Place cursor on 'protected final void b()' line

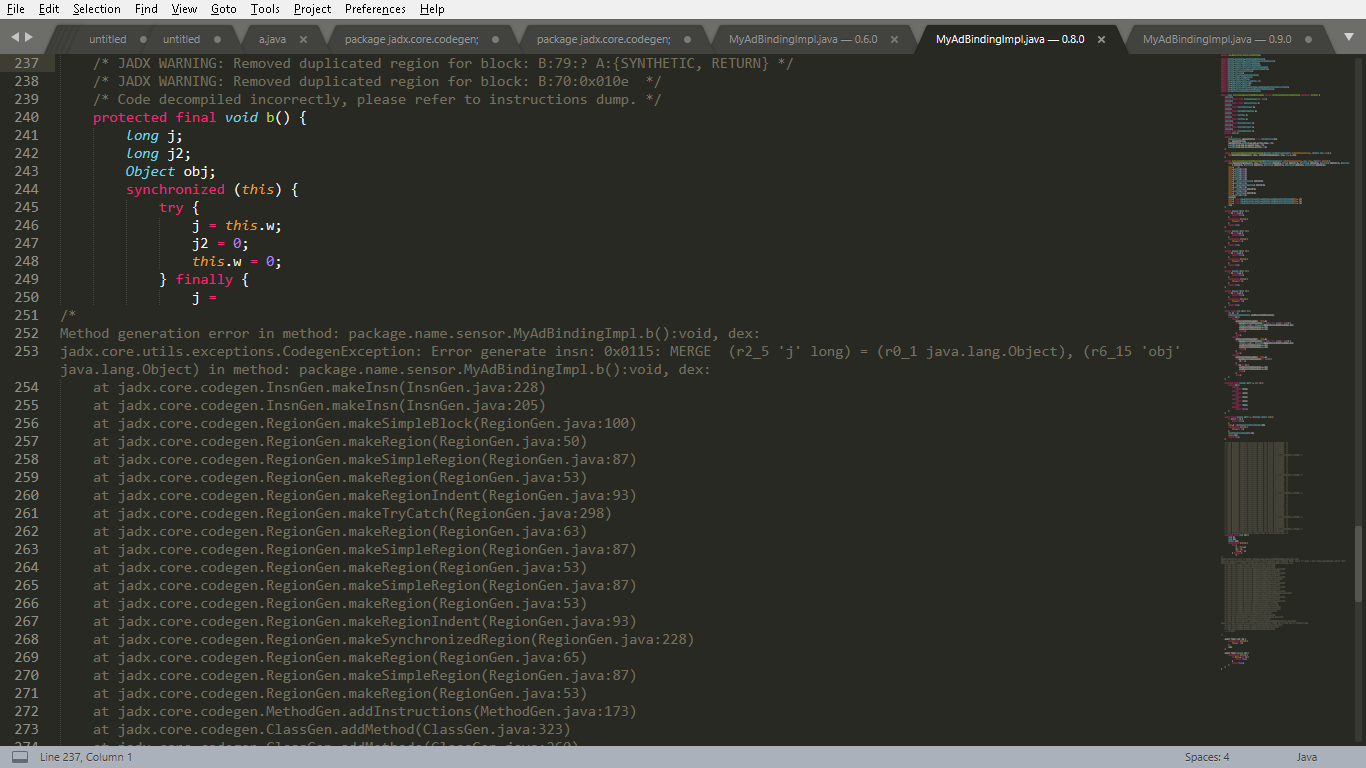click(199, 117)
